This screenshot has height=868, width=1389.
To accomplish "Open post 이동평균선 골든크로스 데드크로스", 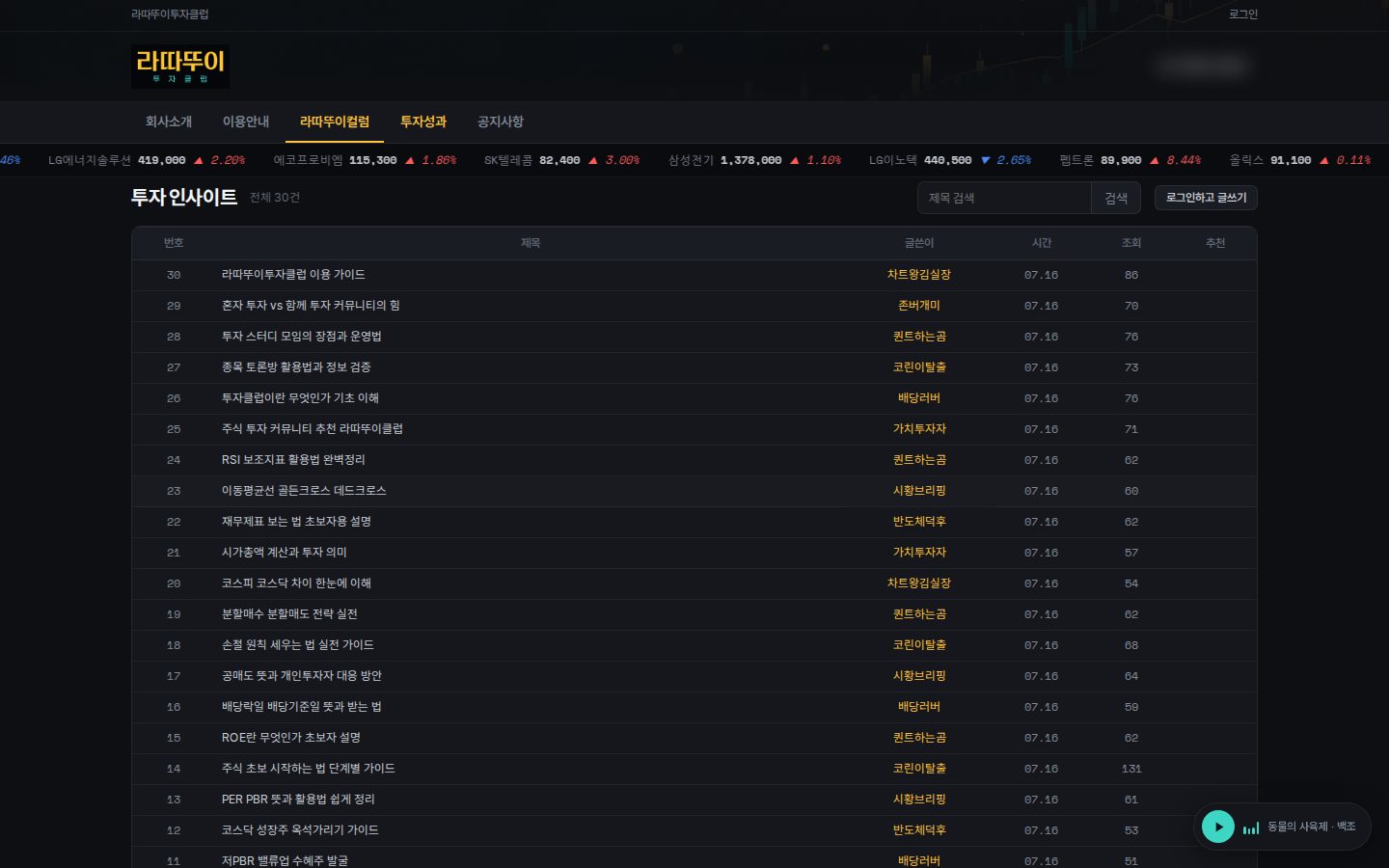I will click(x=304, y=491).
